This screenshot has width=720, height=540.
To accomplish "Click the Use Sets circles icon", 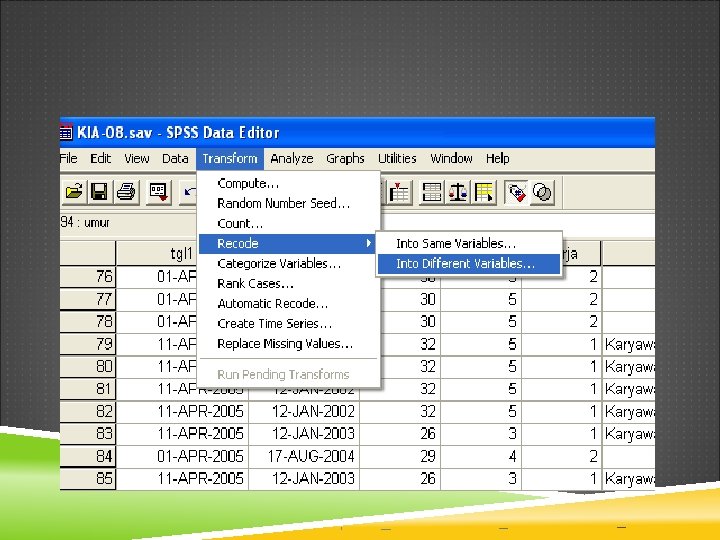I will coord(542,191).
